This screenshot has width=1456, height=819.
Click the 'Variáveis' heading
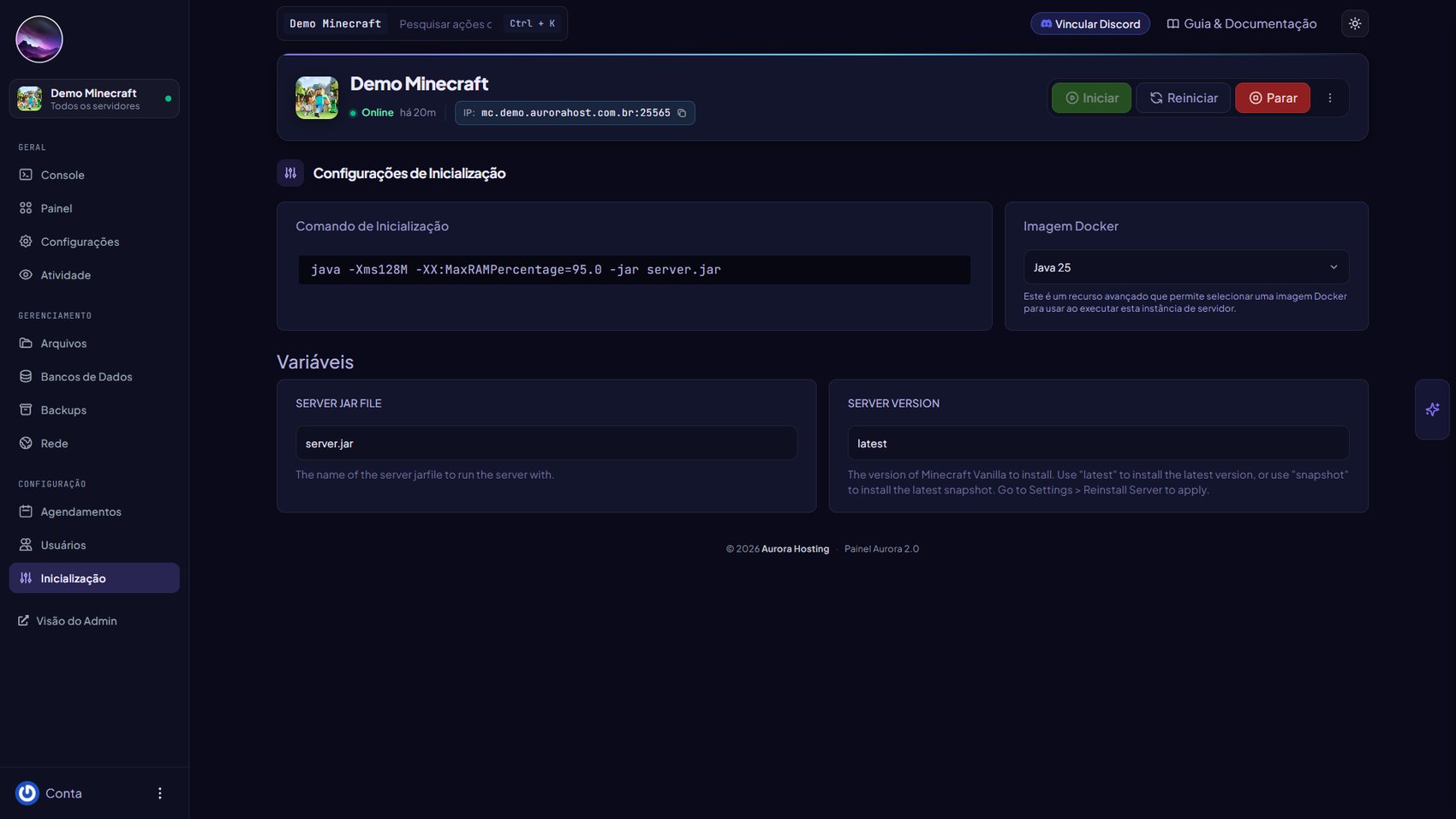click(x=315, y=362)
